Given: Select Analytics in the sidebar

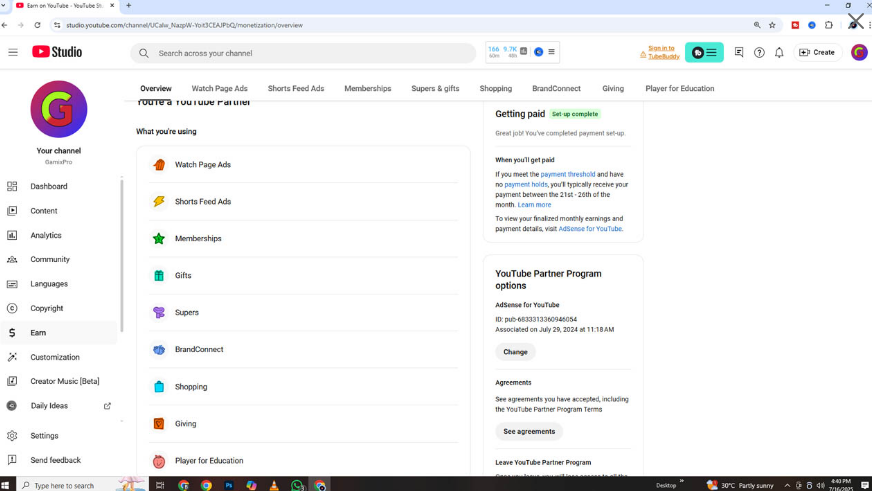Looking at the screenshot, I should pyautogui.click(x=45, y=235).
